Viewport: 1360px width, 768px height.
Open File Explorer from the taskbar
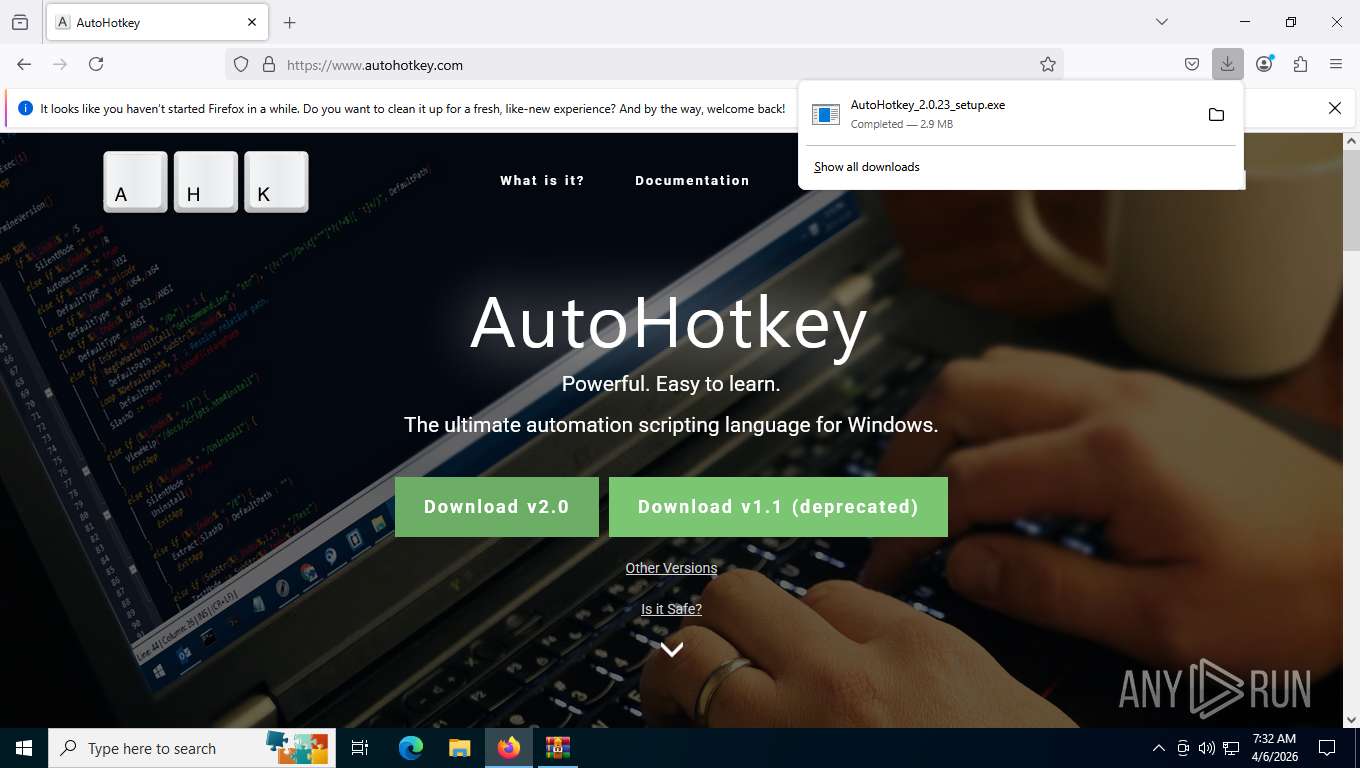(x=459, y=748)
